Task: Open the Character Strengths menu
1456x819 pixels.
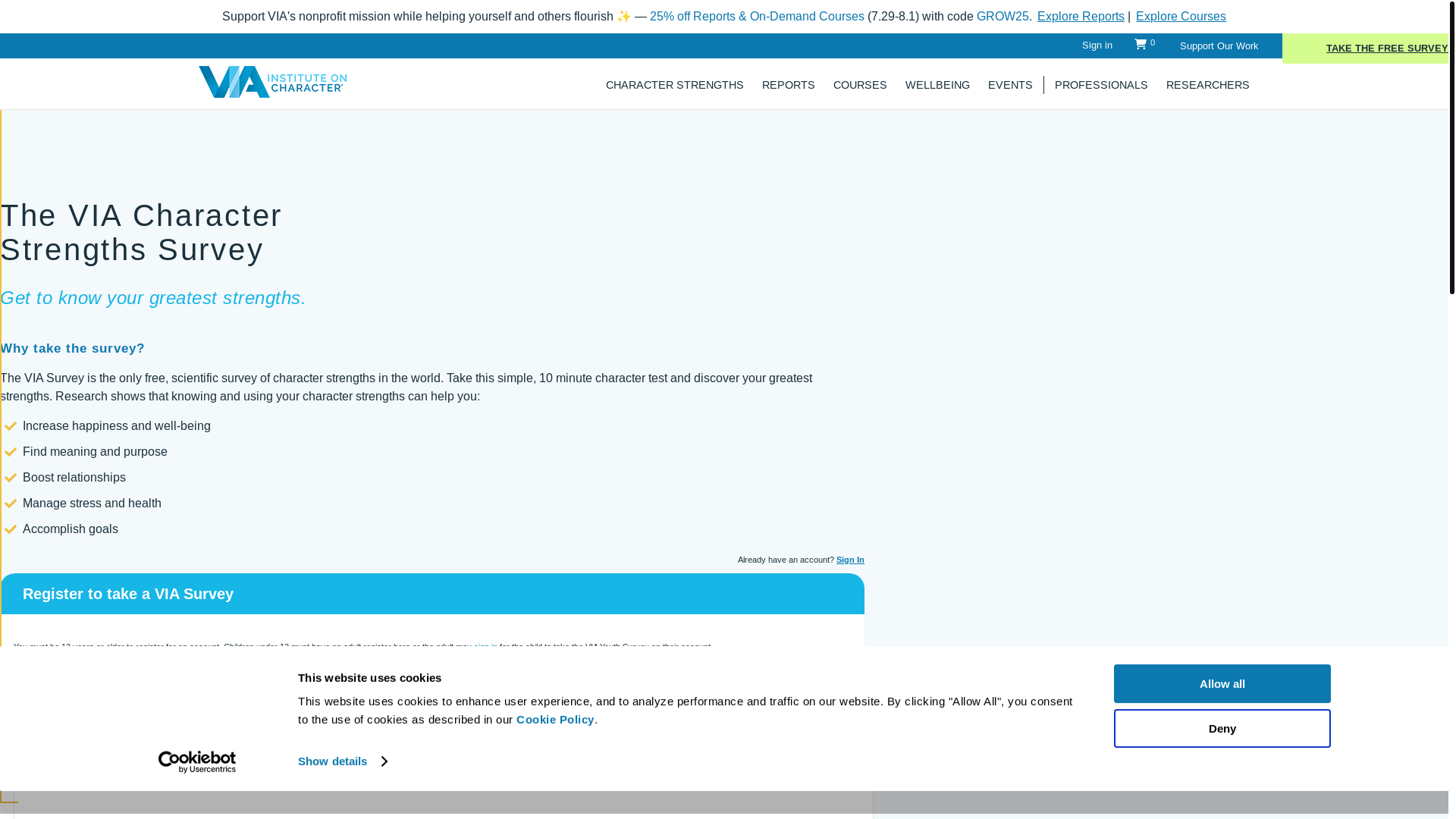Action: 674,85
